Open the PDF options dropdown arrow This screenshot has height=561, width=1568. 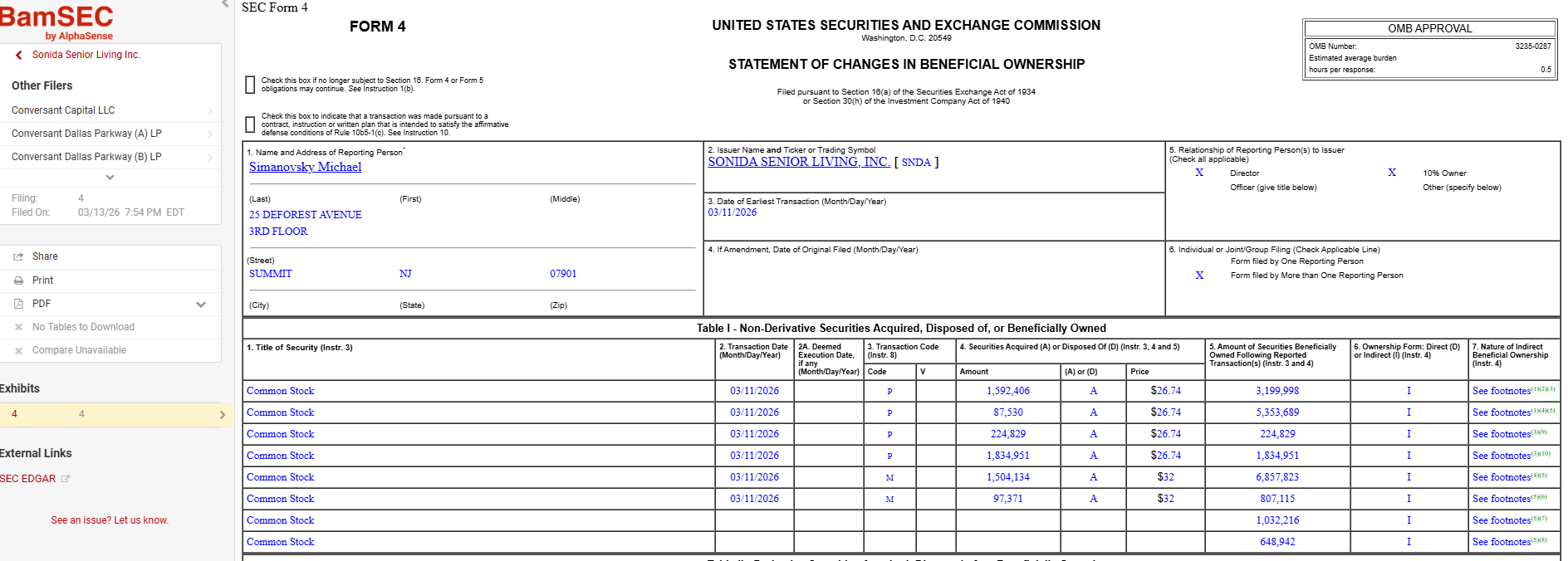pyautogui.click(x=201, y=305)
